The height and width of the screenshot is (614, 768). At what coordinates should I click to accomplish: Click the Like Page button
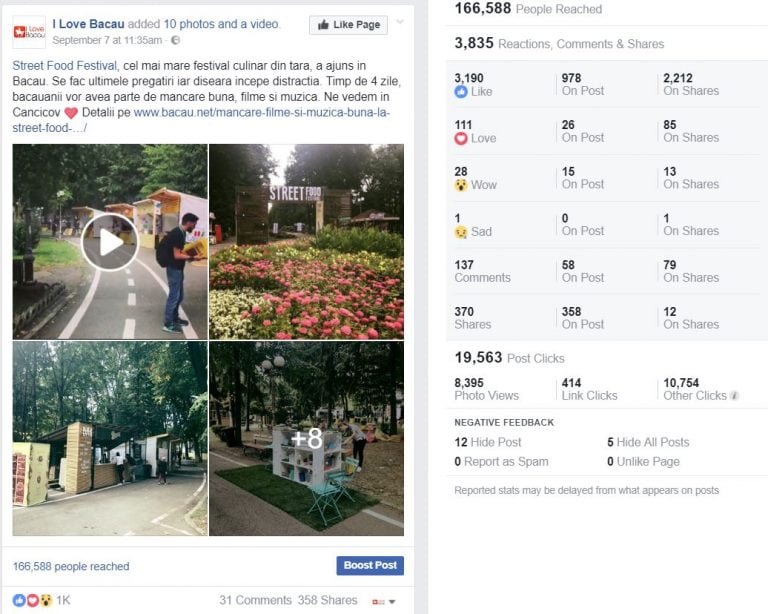348,25
